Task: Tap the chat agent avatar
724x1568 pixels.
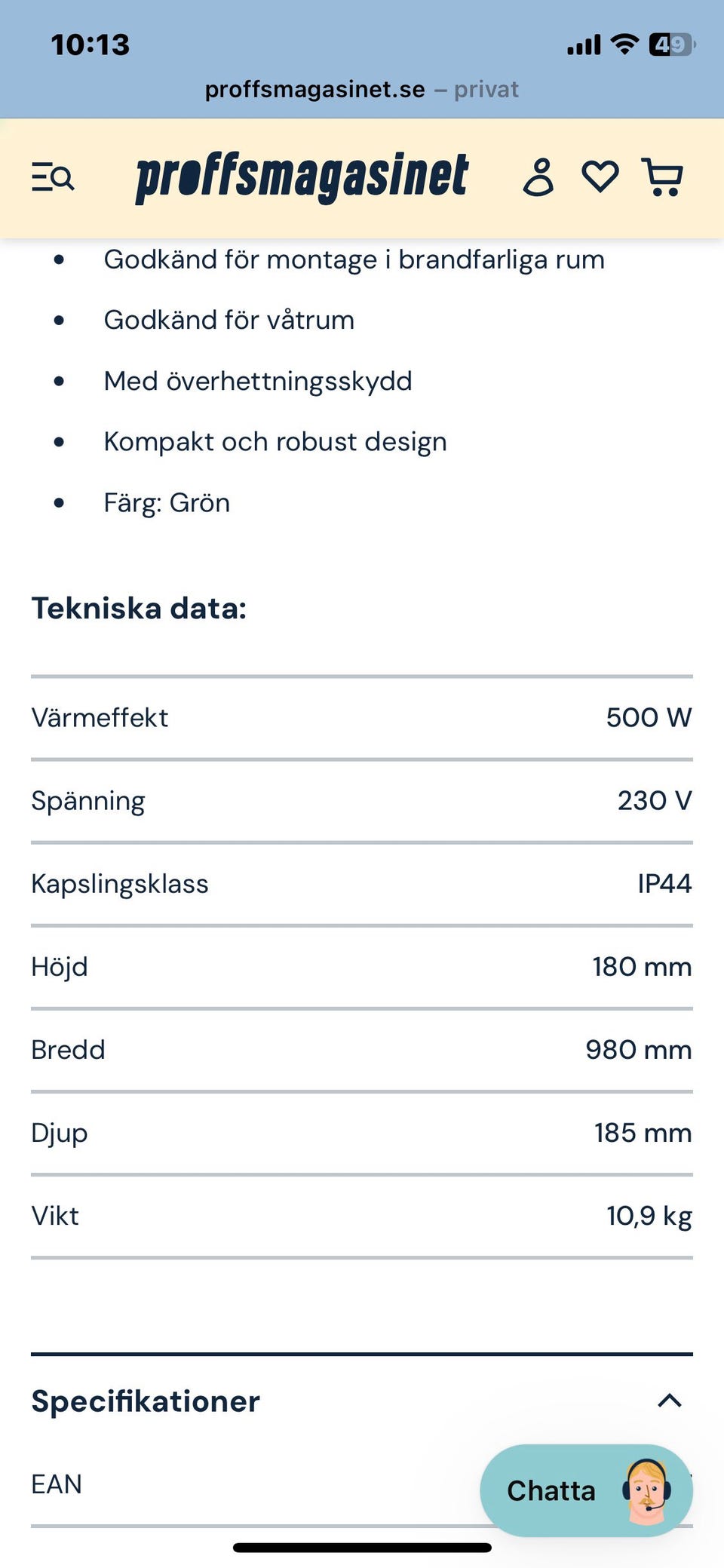Action: point(646,1490)
